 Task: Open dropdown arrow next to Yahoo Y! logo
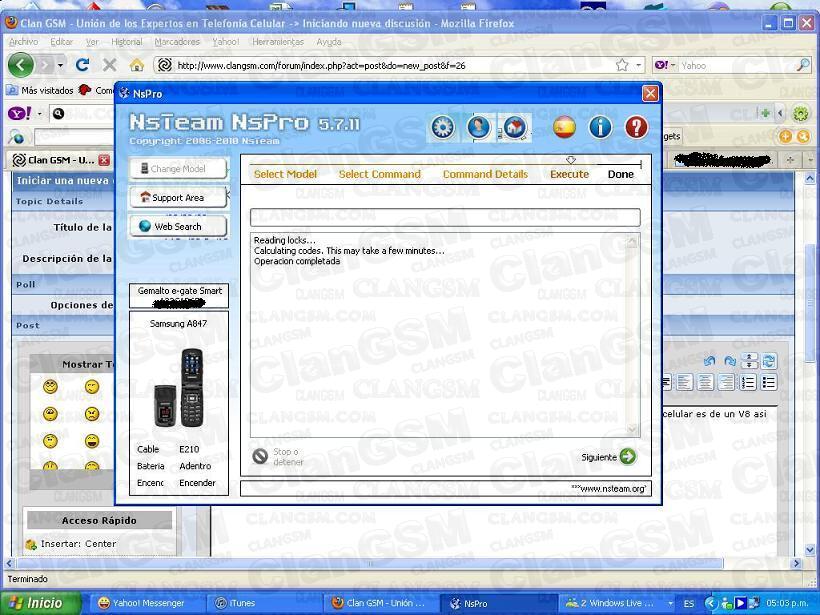coord(39,113)
